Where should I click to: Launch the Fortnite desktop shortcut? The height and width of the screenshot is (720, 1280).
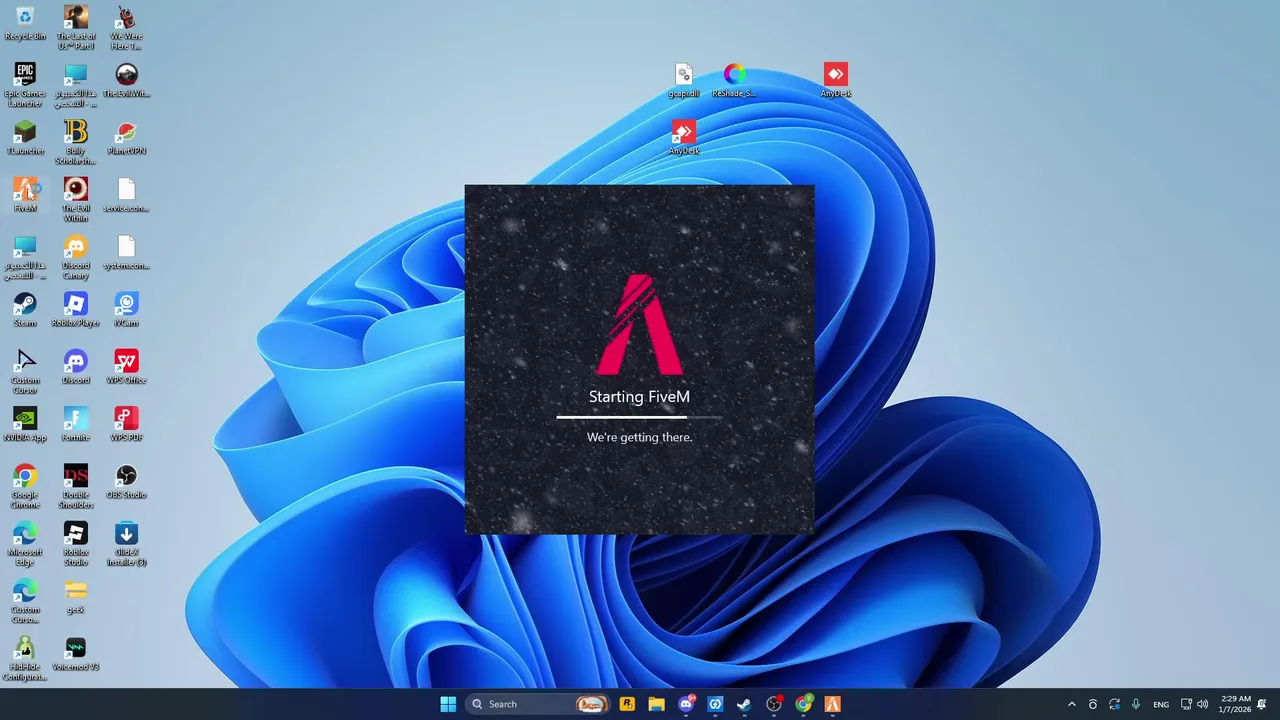(x=76, y=423)
